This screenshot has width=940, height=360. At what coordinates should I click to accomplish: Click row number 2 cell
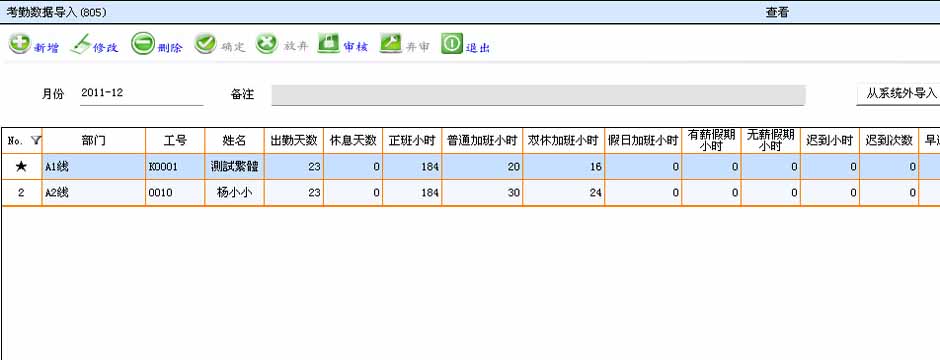tap(21, 193)
